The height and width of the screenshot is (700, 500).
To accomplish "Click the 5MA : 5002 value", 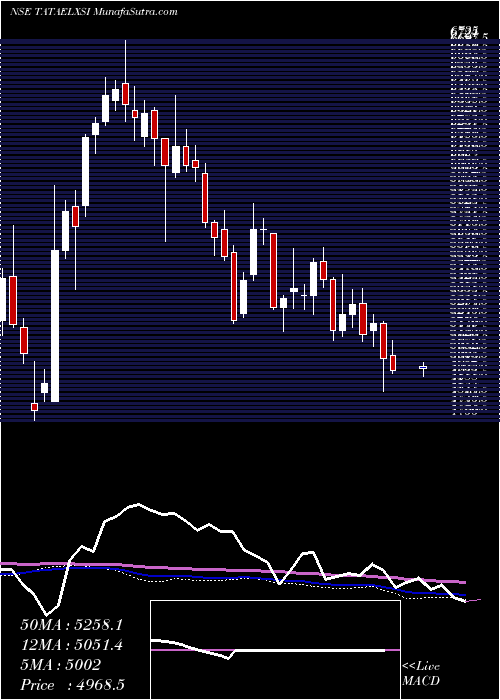I will 60,665.
